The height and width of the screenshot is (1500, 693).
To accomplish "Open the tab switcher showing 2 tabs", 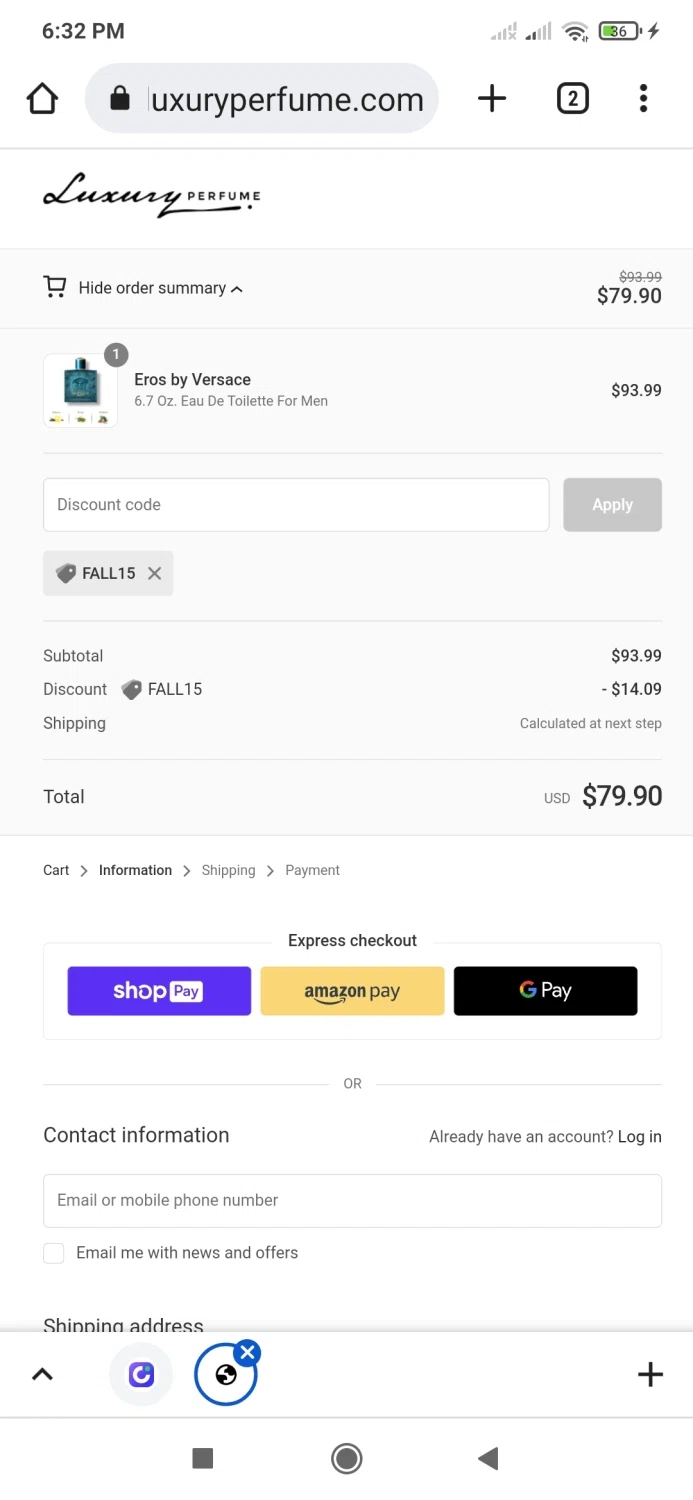I will coord(572,98).
